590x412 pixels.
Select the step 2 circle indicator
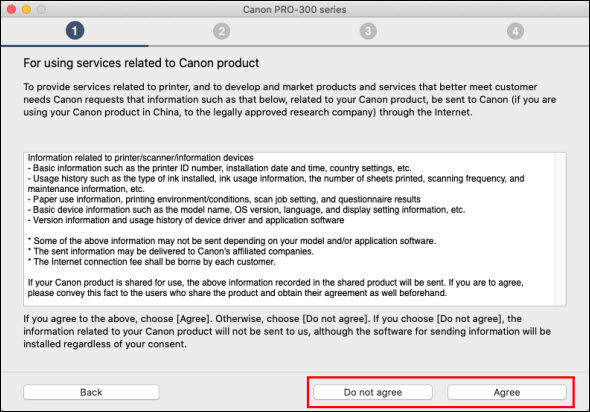(222, 31)
